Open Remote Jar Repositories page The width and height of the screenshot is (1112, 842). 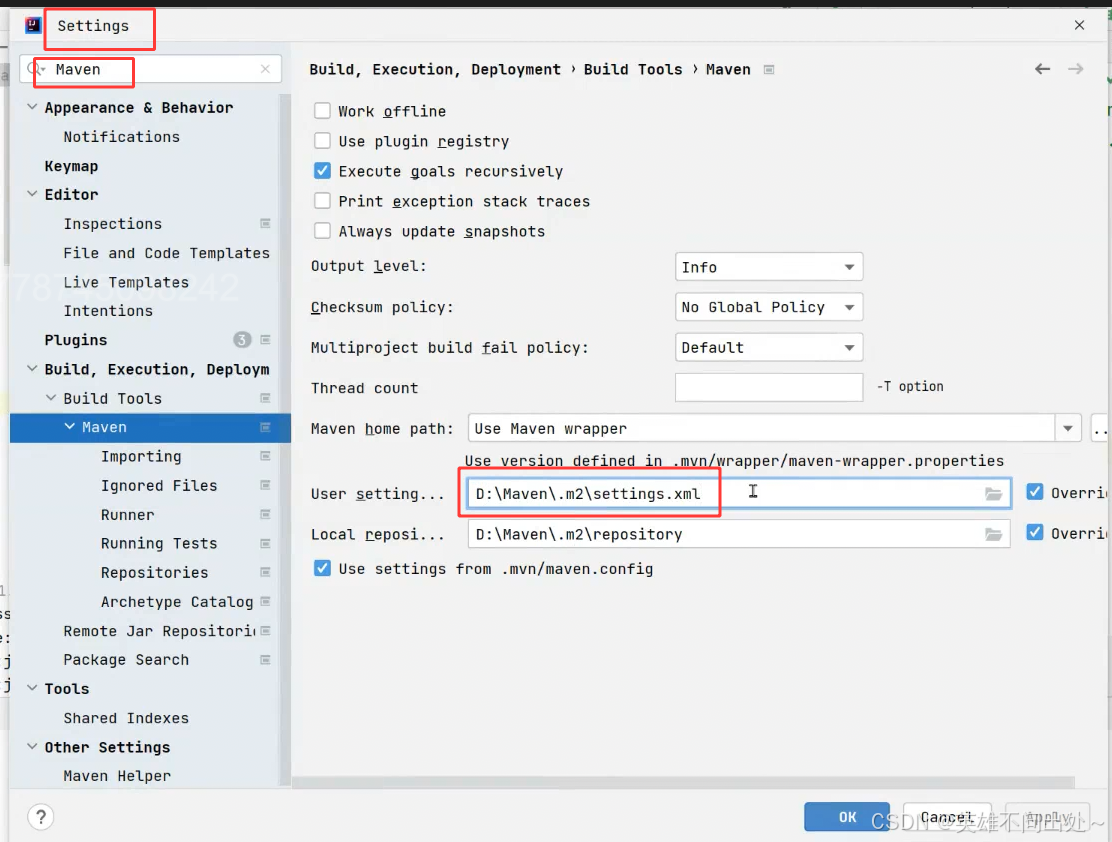click(160, 631)
